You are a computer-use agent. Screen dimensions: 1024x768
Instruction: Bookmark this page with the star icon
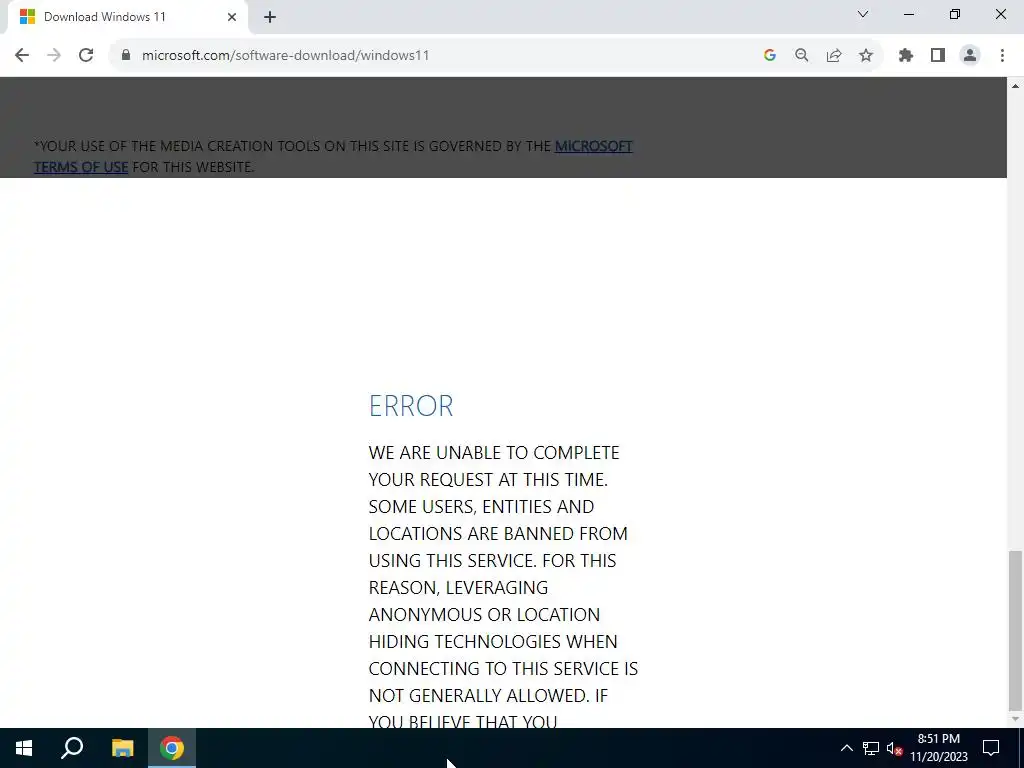point(866,56)
